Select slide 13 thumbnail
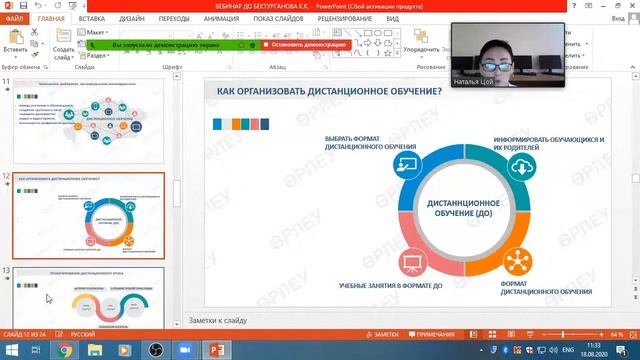 point(89,298)
